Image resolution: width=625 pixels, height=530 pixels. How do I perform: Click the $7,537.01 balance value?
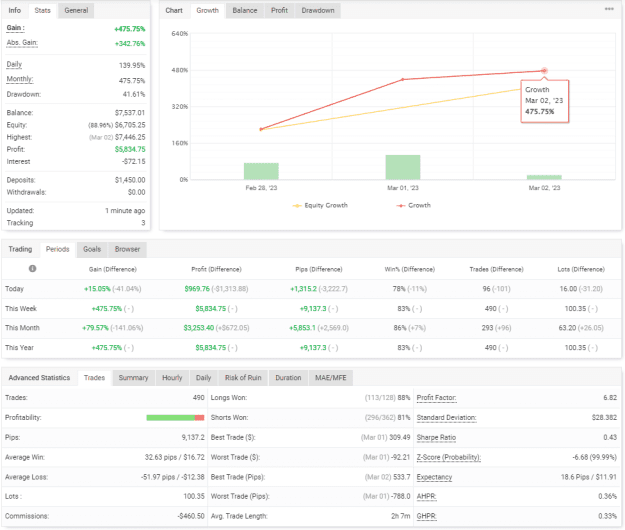[130, 113]
